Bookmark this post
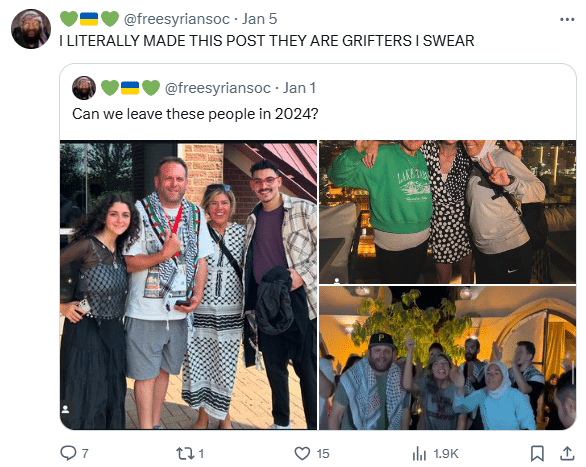Screen dimensions: 586x467 click(537, 454)
